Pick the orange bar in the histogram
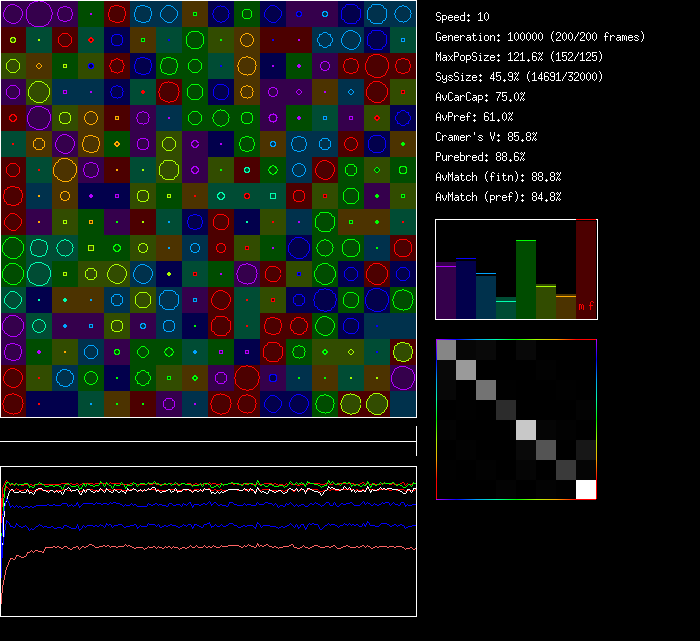The width and height of the screenshot is (700, 641). 566,307
